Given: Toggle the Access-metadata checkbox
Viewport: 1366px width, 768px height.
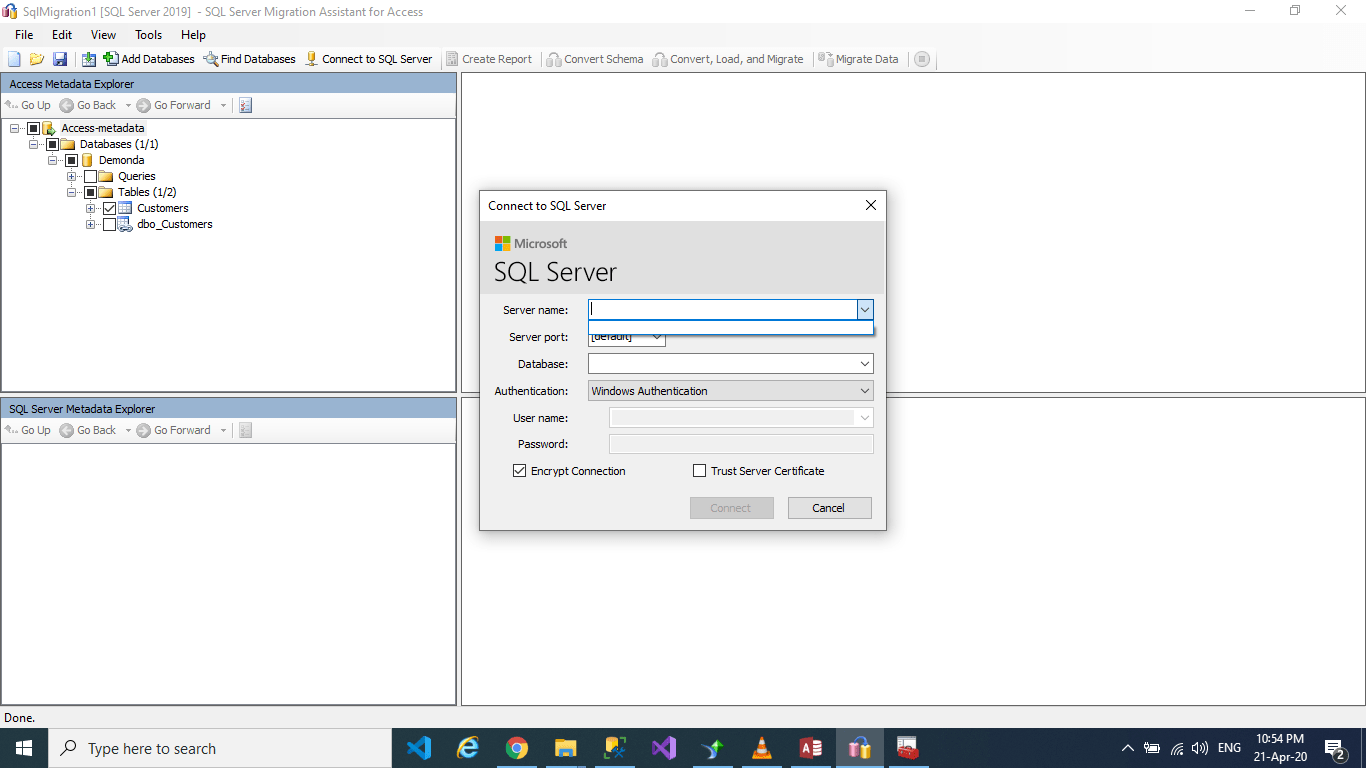Looking at the screenshot, I should tap(33, 128).
